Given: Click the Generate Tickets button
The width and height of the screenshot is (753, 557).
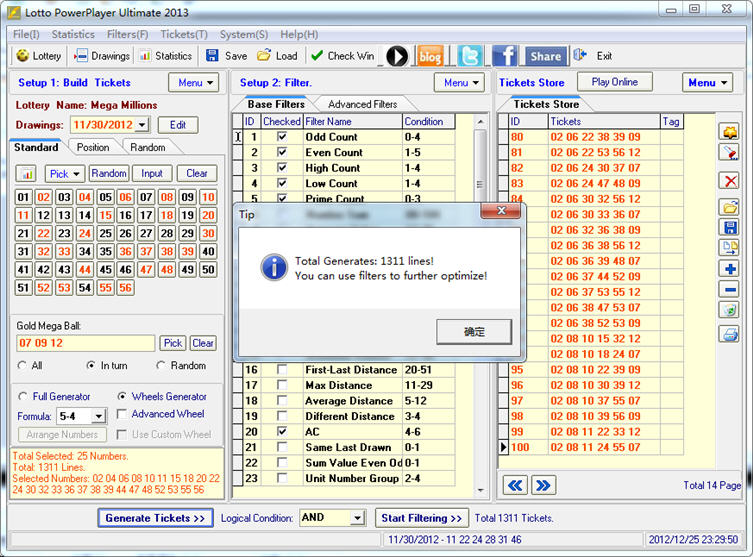Looking at the screenshot, I should (156, 518).
